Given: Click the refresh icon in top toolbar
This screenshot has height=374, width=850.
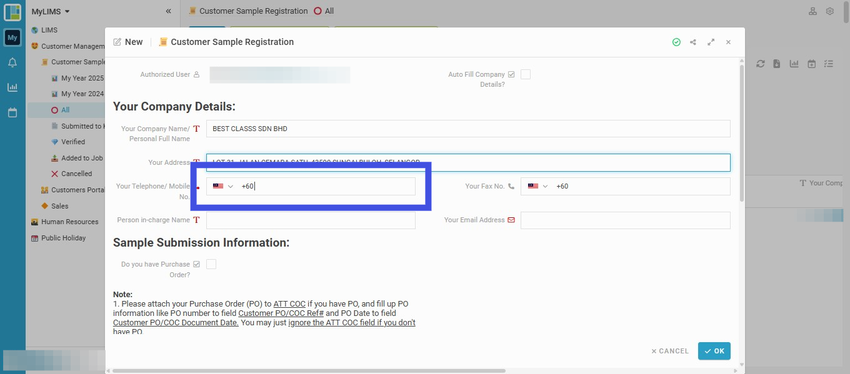Looking at the screenshot, I should [761, 64].
